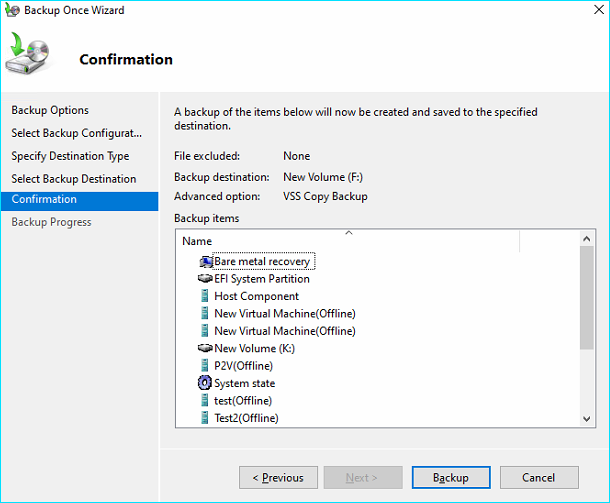Click the Host Component server icon
The height and width of the screenshot is (503, 610).
tap(205, 296)
